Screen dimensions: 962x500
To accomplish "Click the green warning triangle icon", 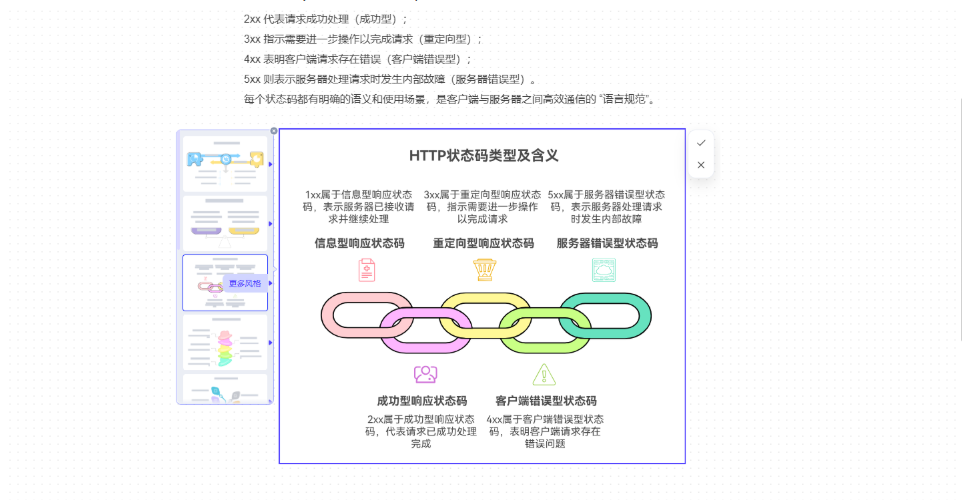I will pos(544,375).
